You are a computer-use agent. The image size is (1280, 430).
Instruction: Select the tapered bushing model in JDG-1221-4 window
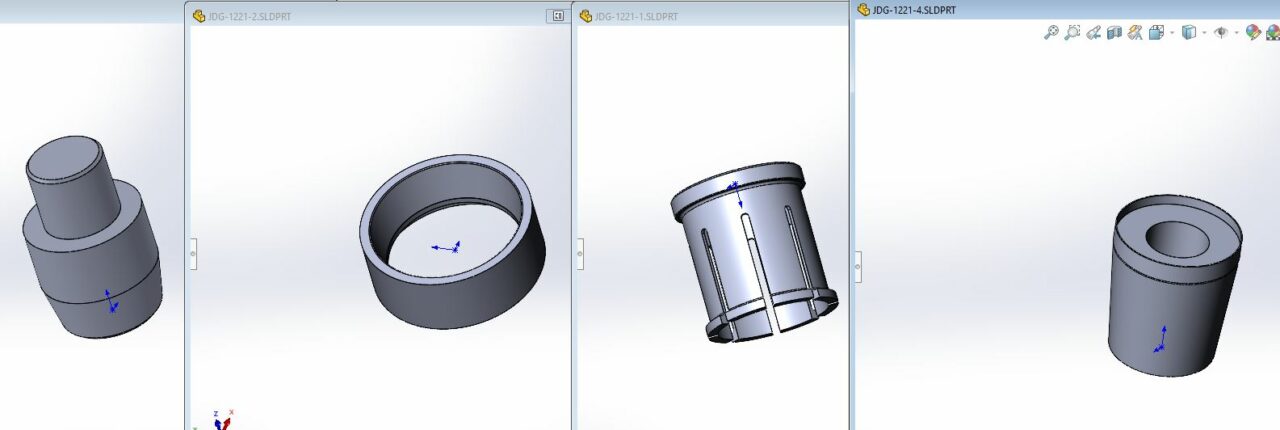1176,286
